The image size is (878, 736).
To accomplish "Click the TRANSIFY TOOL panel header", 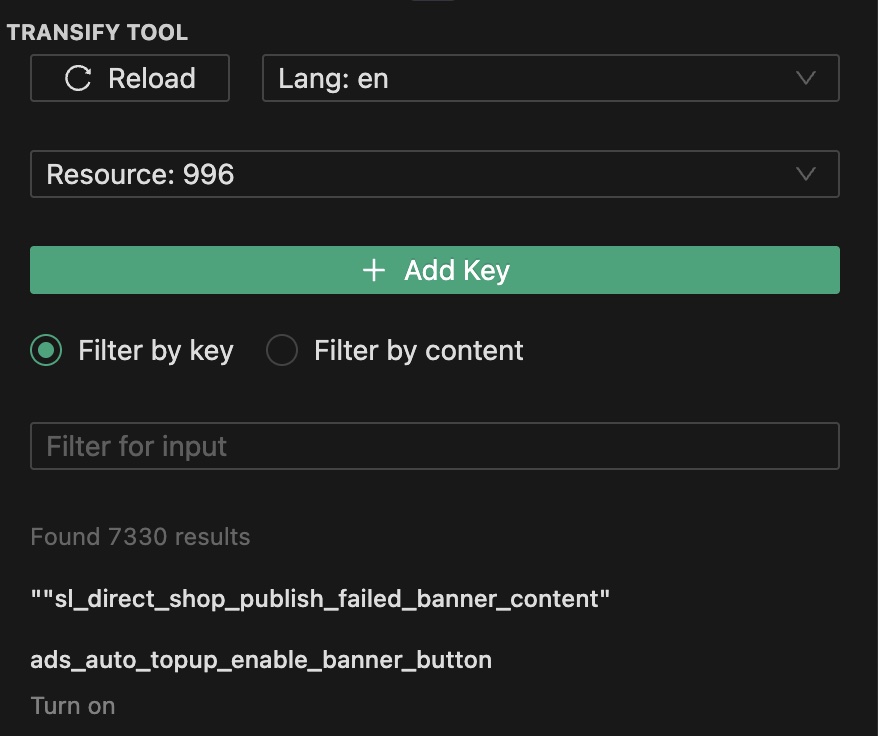I will pyautogui.click(x=96, y=32).
